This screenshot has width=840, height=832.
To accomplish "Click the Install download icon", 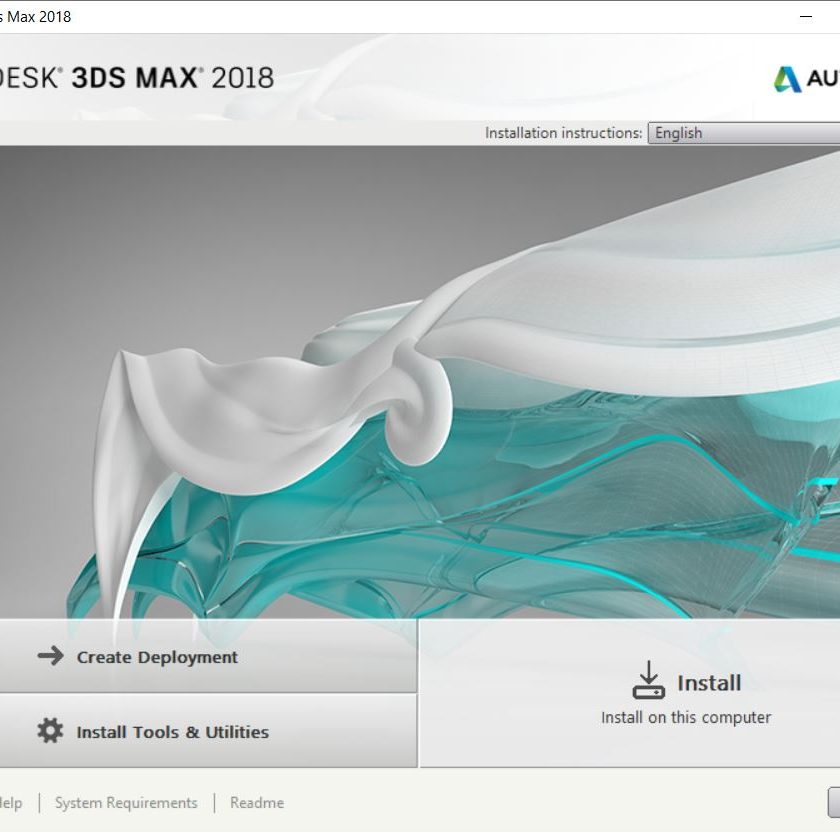I will pyautogui.click(x=649, y=680).
